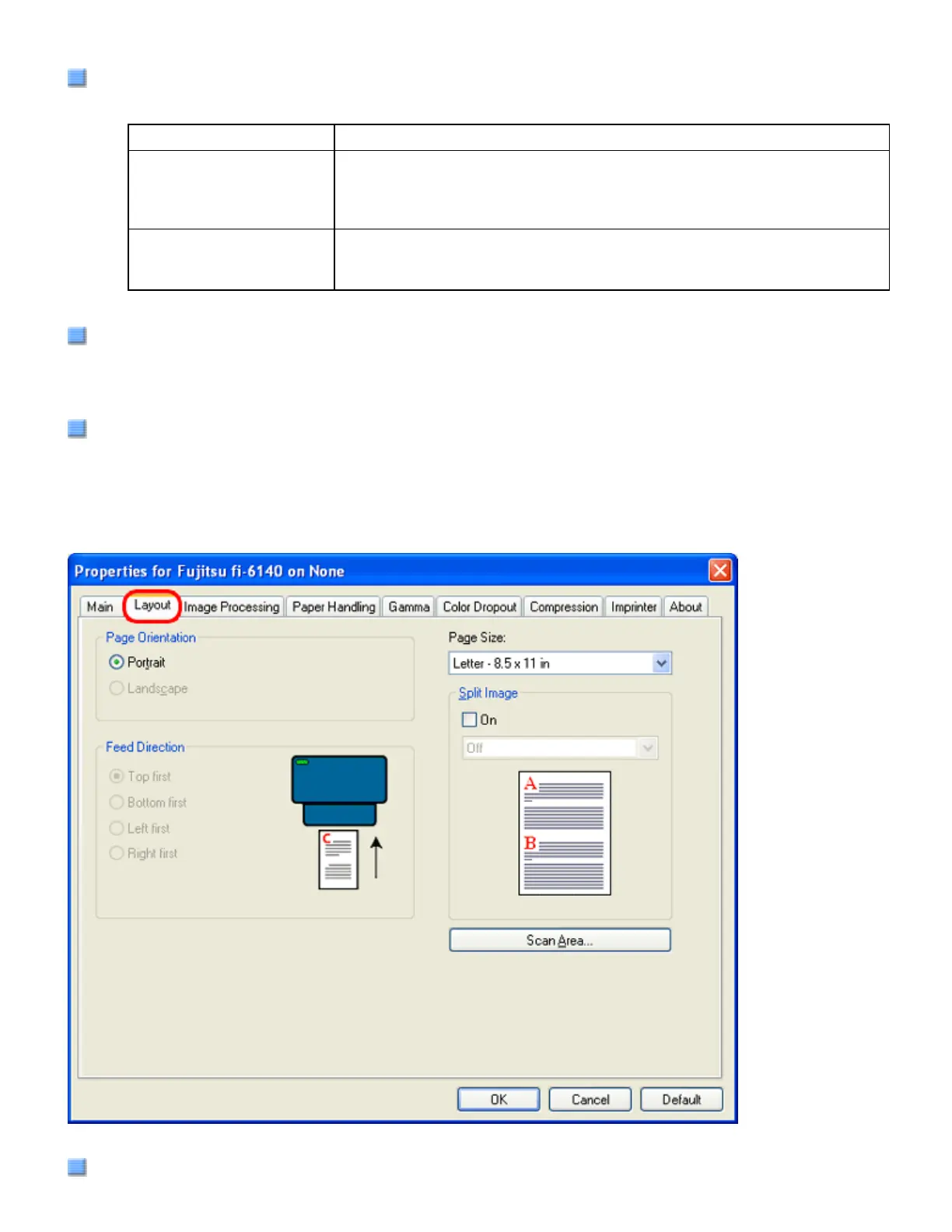The image size is (952, 1232).
Task: Switch to the Layout tab
Action: (x=152, y=605)
